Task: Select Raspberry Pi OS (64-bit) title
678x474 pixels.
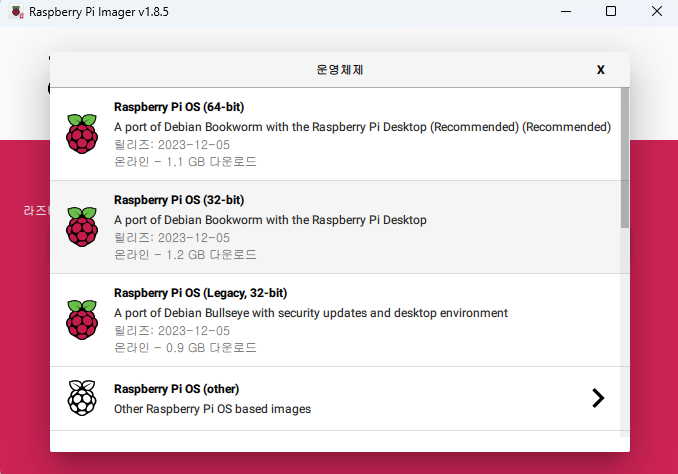Action: pos(179,107)
